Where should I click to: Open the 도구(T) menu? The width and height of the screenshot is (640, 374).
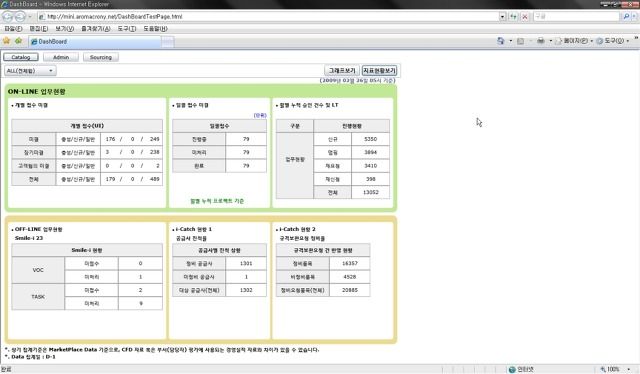127,29
